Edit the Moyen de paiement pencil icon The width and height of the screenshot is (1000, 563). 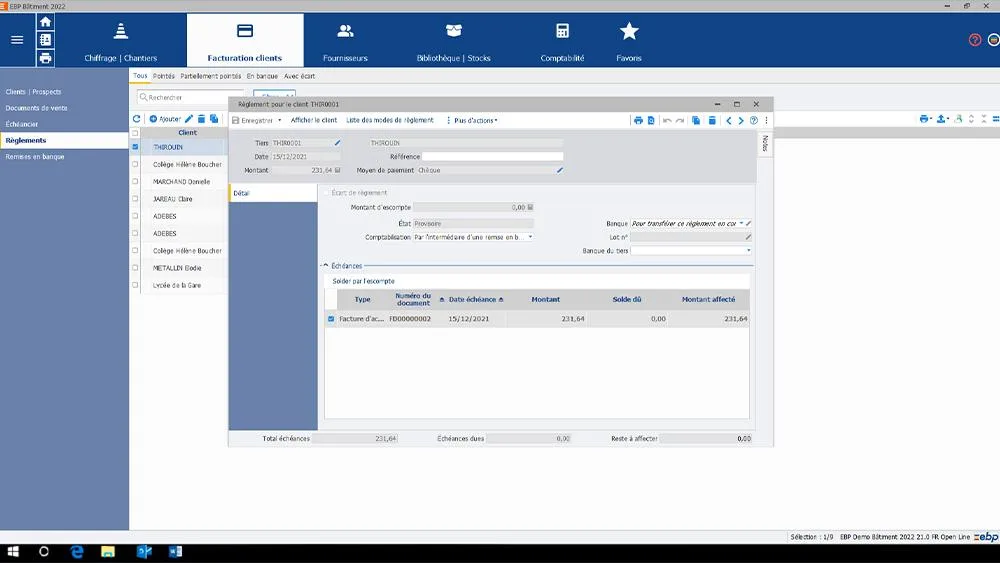click(560, 170)
